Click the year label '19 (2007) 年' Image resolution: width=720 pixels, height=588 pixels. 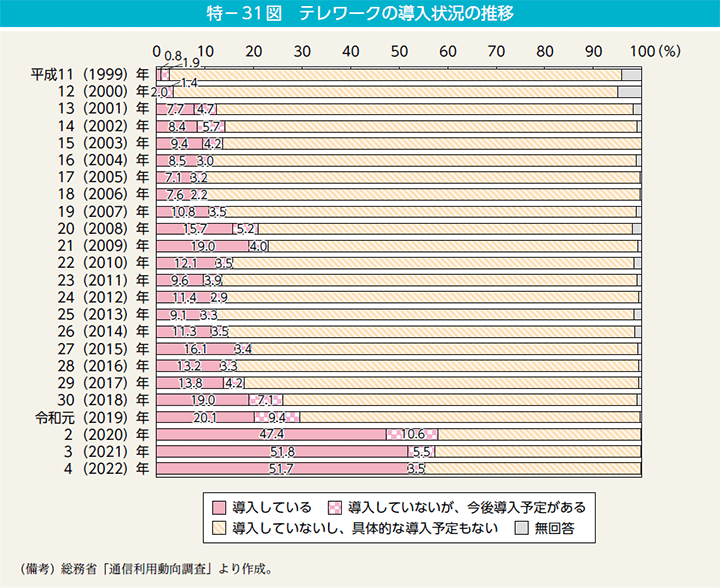pos(103,212)
